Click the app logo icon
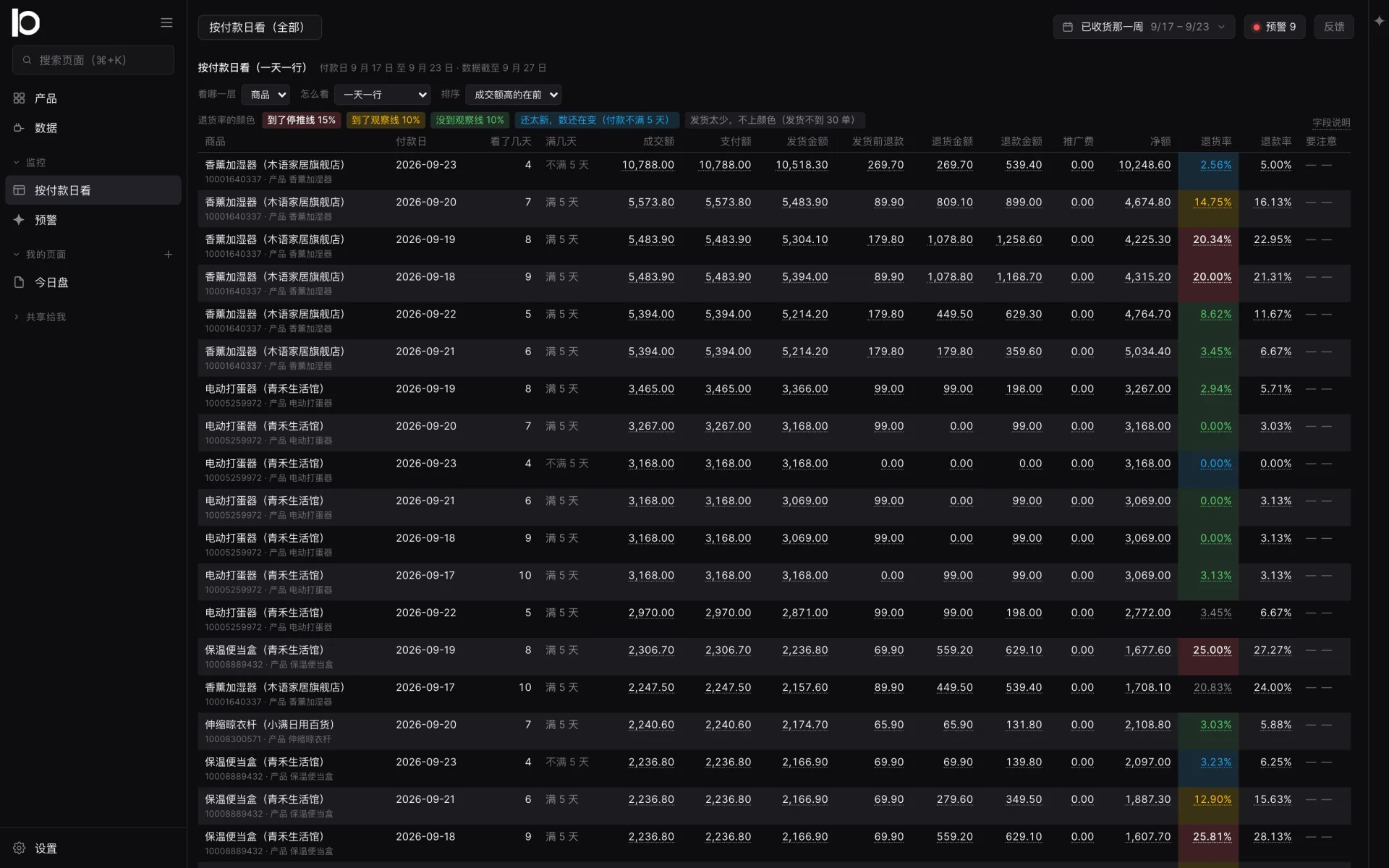1389x868 pixels. (x=26, y=22)
